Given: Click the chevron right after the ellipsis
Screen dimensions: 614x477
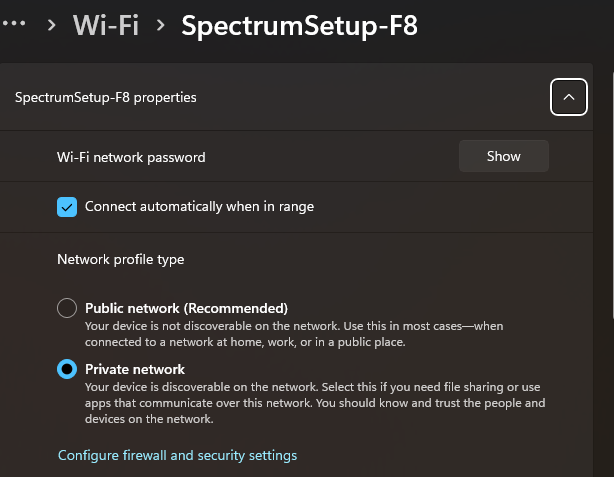Looking at the screenshot, I should coord(50,25).
